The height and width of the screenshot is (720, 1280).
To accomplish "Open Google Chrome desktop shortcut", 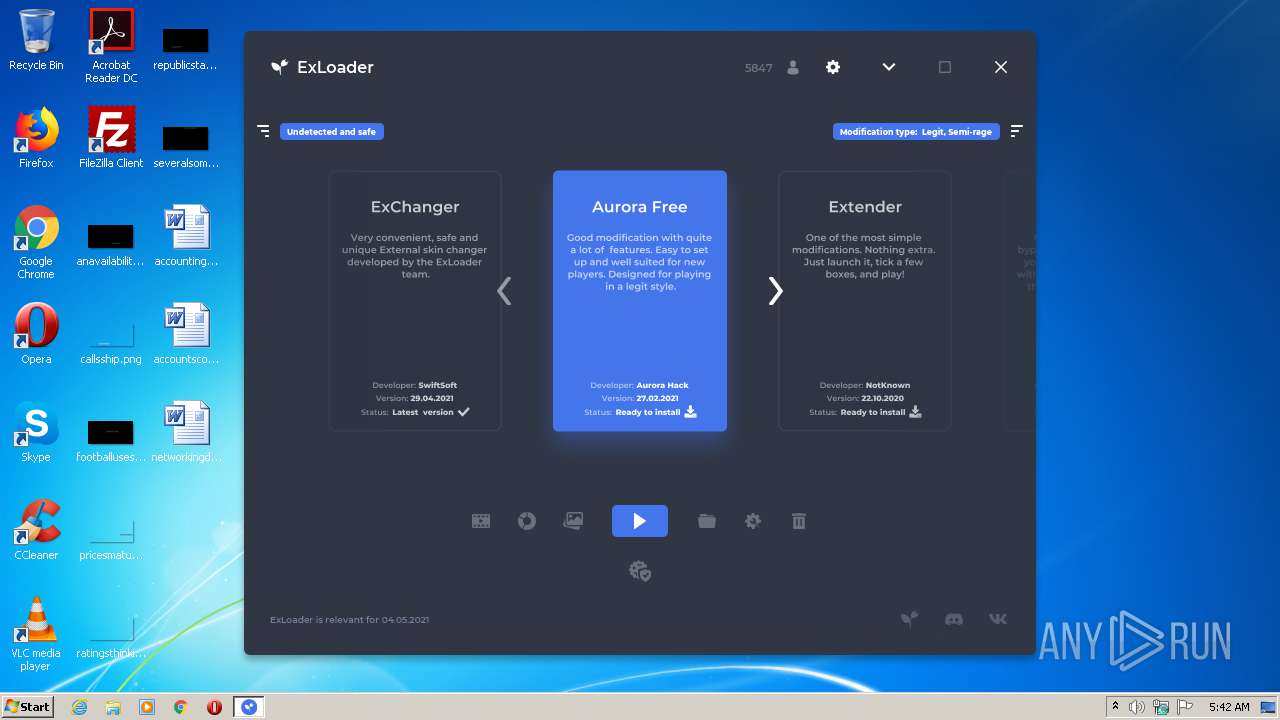I will [x=36, y=242].
